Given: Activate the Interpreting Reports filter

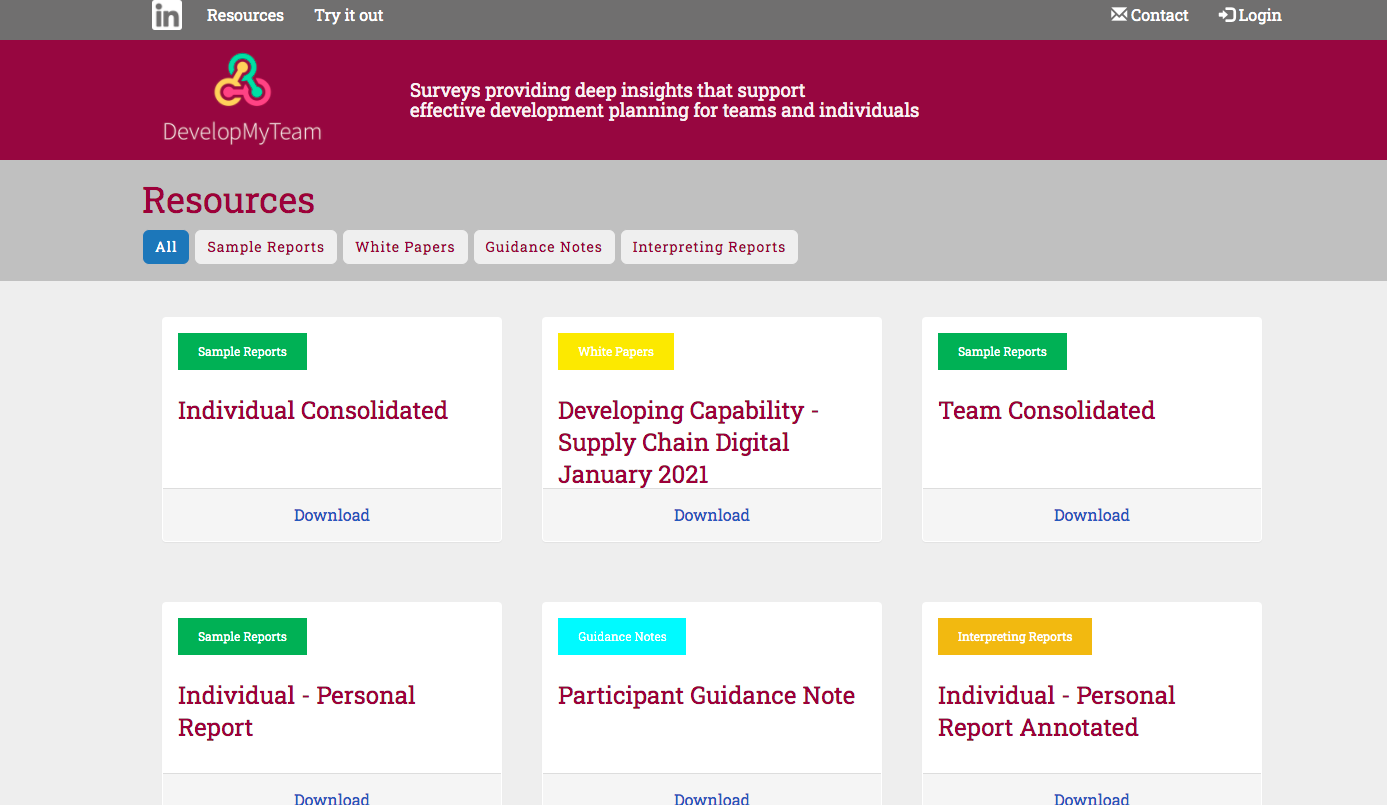Looking at the screenshot, I should pos(709,247).
